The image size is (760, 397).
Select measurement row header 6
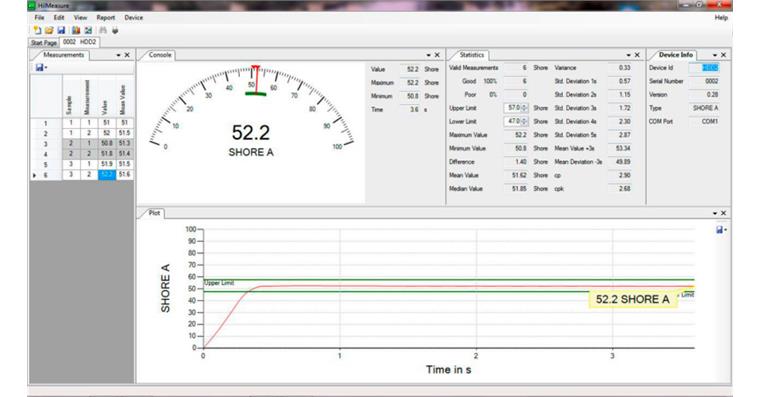tap(46, 175)
